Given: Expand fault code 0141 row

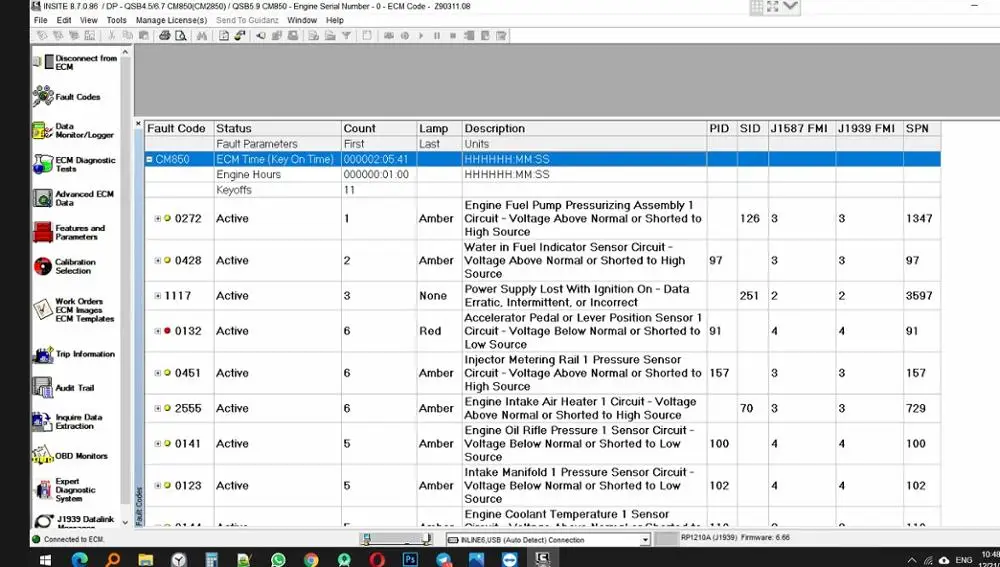Looking at the screenshot, I should [158, 443].
